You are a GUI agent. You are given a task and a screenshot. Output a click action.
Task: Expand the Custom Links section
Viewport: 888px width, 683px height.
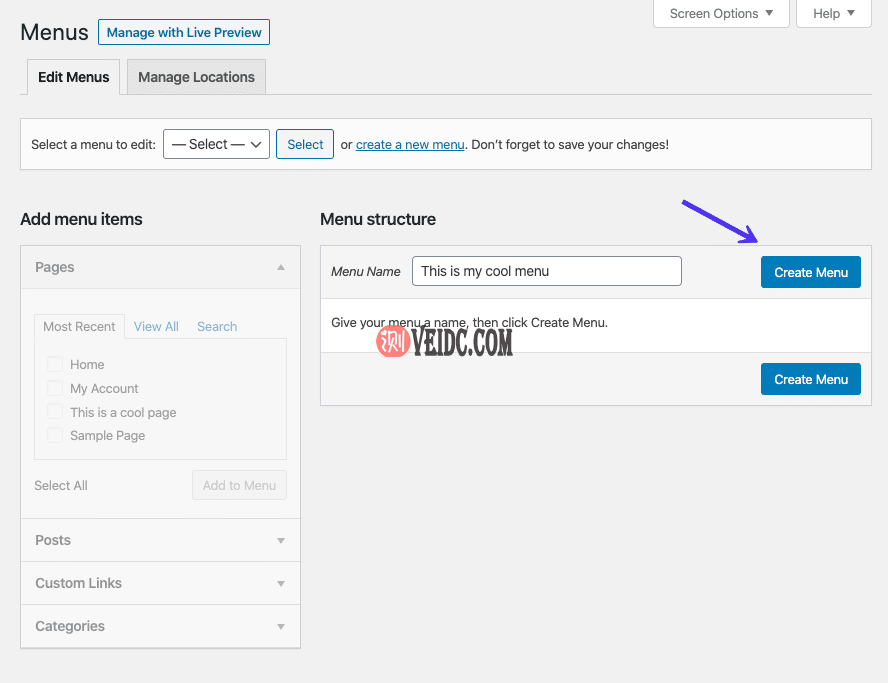281,584
